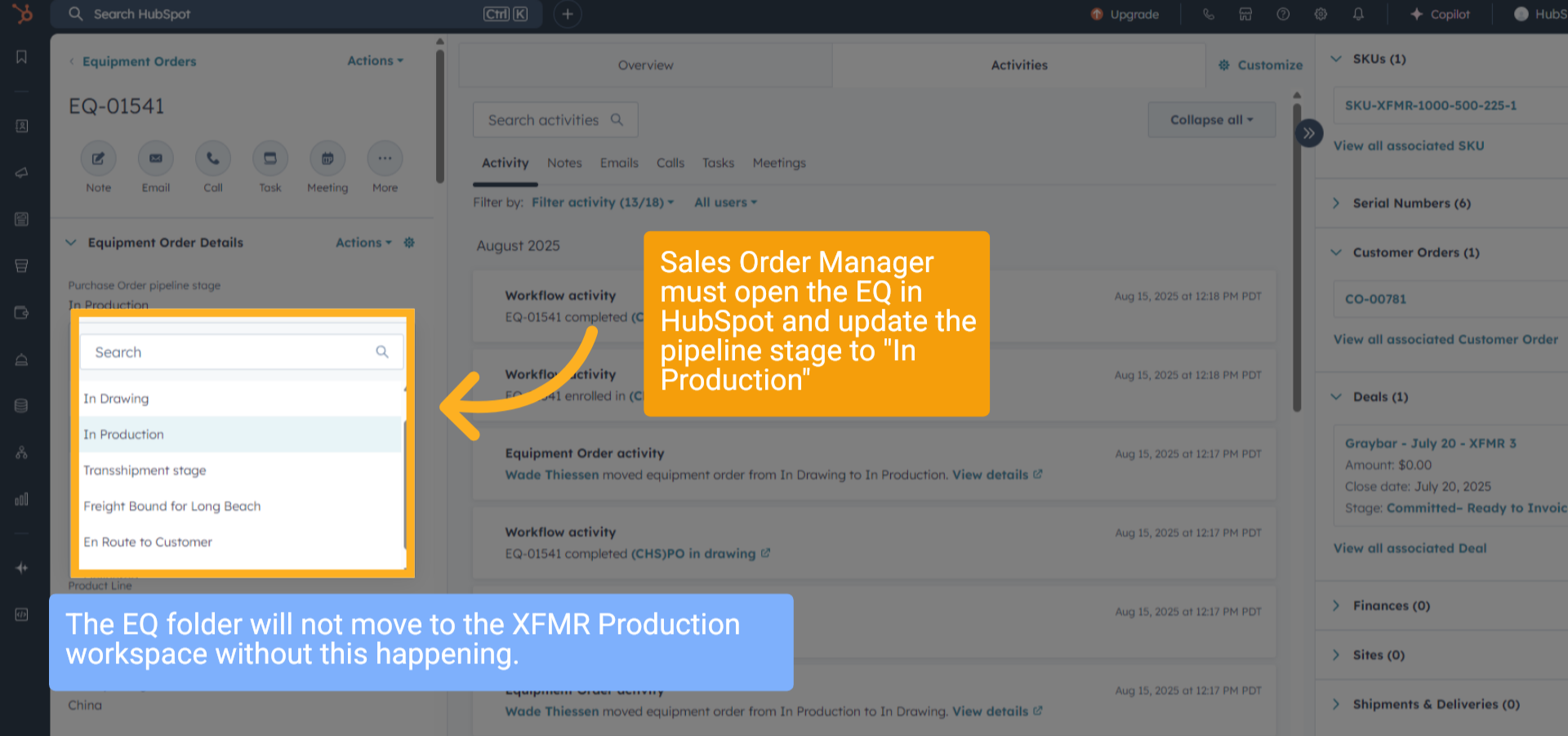Collapse the Equipment Order Details section
The width and height of the screenshot is (1568, 736).
tap(71, 243)
